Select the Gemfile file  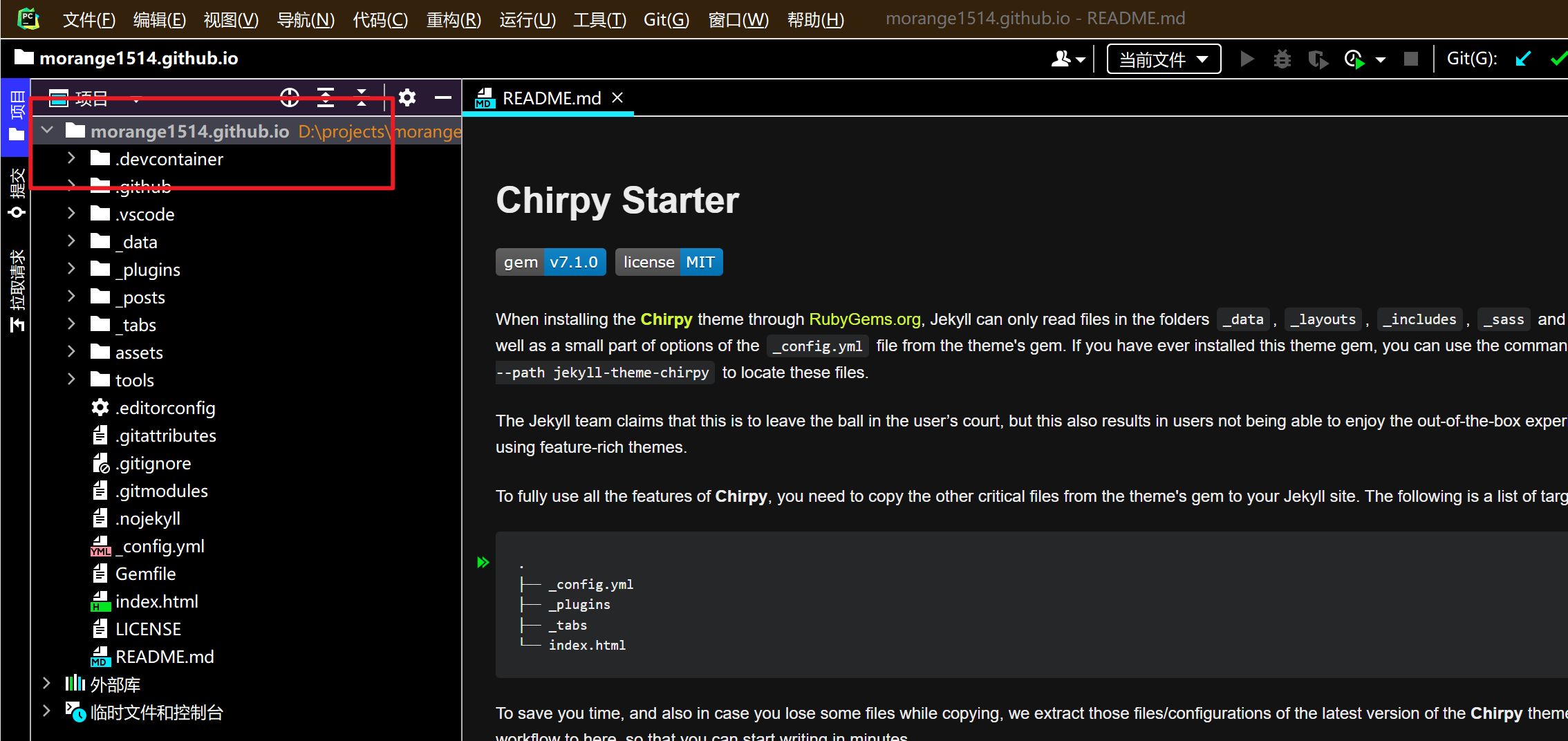[x=133, y=574]
